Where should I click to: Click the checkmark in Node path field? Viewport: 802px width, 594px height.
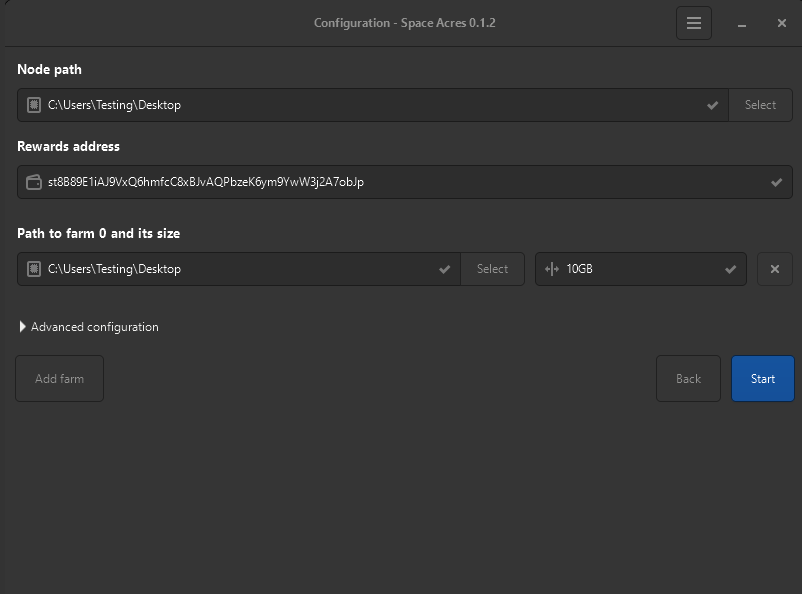pyautogui.click(x=712, y=105)
